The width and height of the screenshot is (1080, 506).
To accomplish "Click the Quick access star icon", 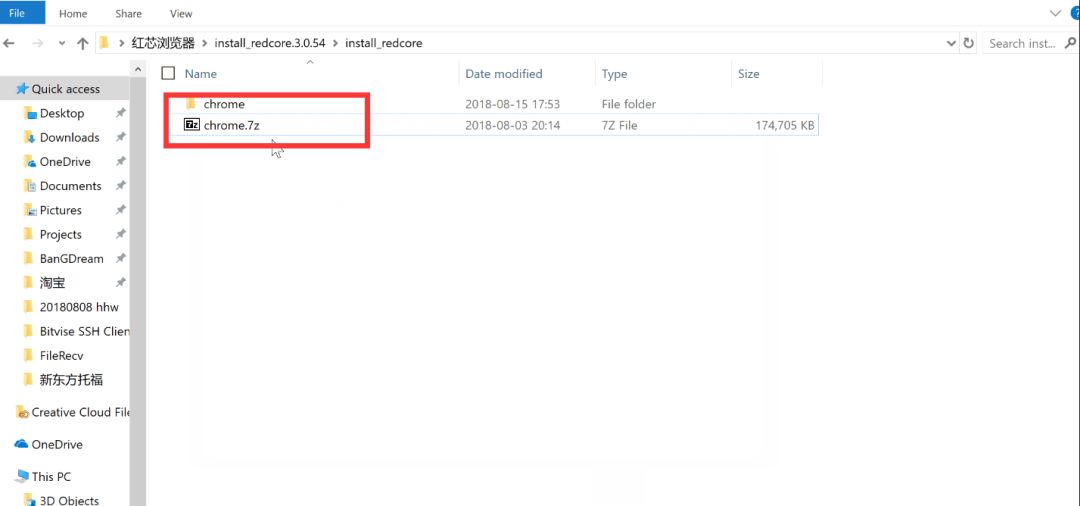I will click(x=21, y=88).
